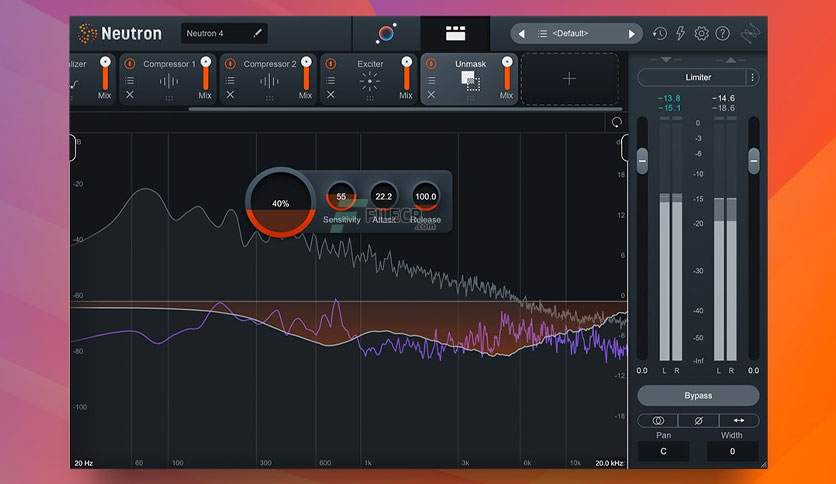Remove the Compressor 2 module

tap(230, 94)
